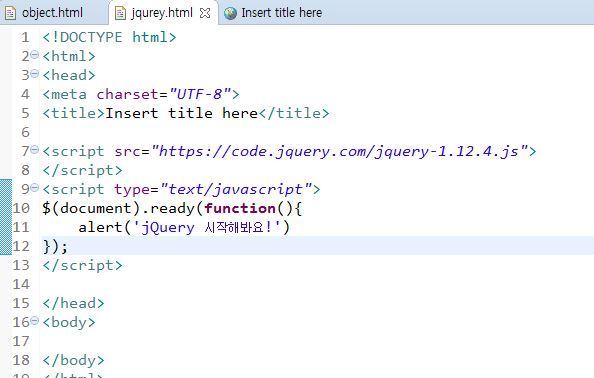Click the DOCTYPE html declaration text
Screen dimensions: 594x378
pyautogui.click(x=109, y=37)
